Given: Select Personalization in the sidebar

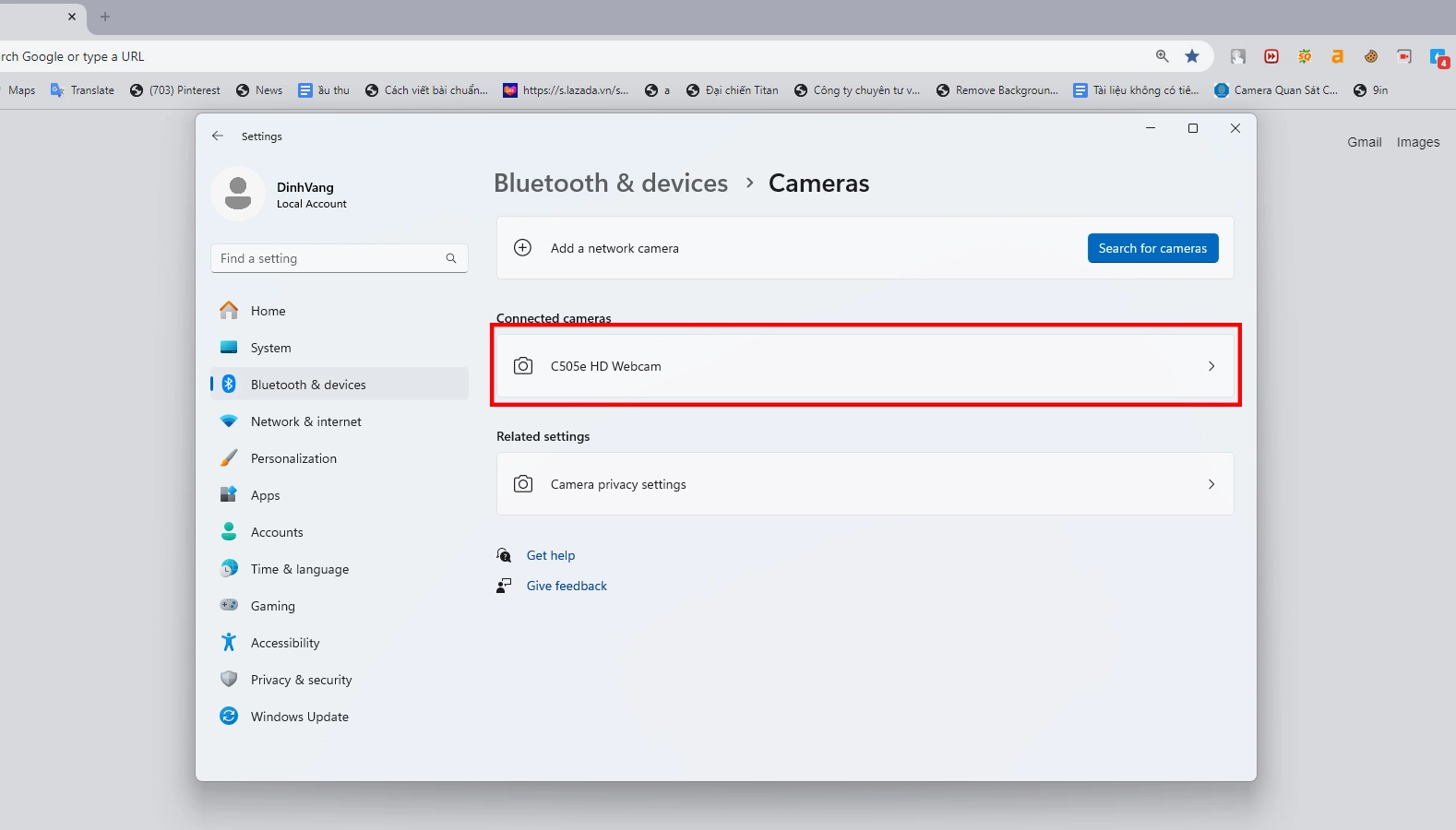Looking at the screenshot, I should point(293,458).
